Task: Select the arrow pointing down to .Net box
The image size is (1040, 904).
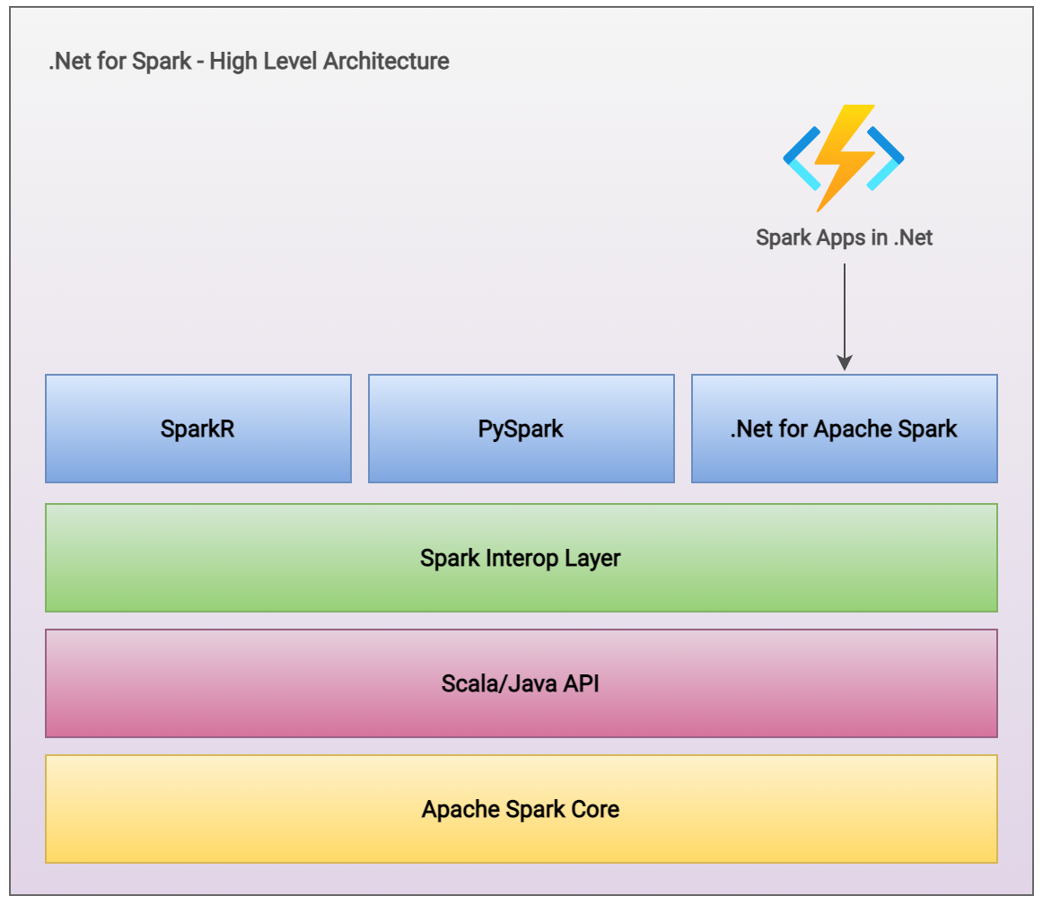Action: tap(844, 317)
